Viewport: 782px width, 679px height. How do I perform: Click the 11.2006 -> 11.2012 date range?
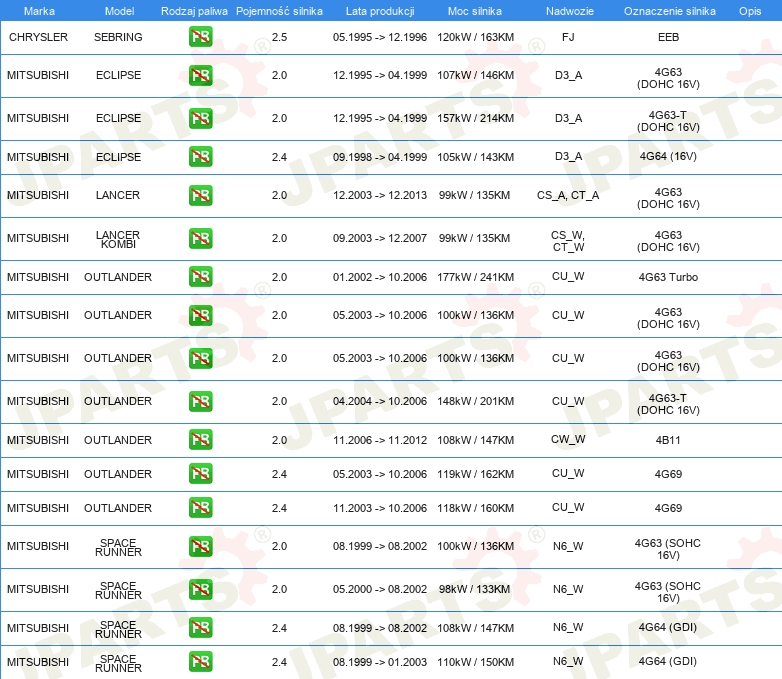tap(380, 440)
